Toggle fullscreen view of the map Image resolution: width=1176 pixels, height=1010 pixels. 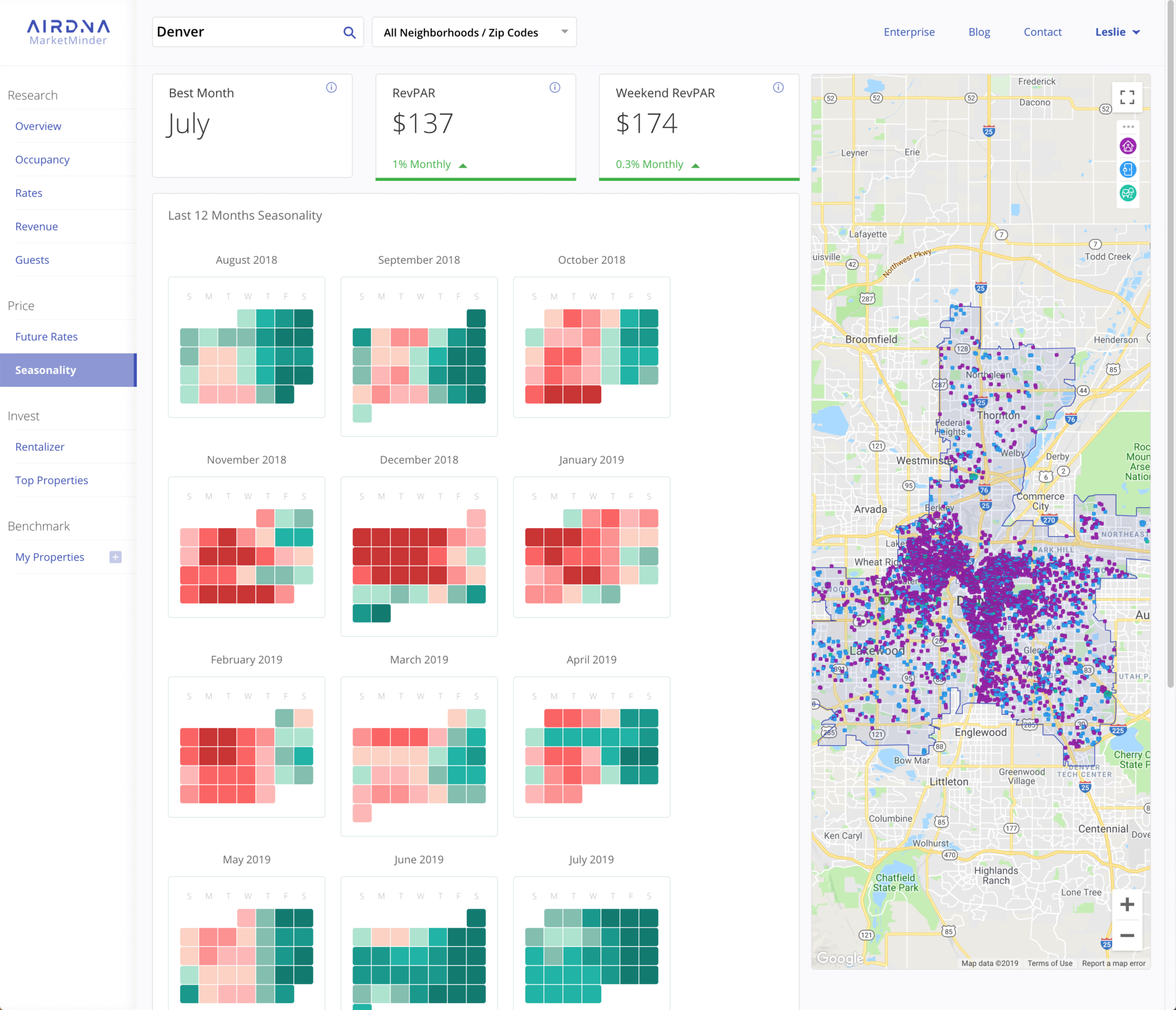[1127, 97]
